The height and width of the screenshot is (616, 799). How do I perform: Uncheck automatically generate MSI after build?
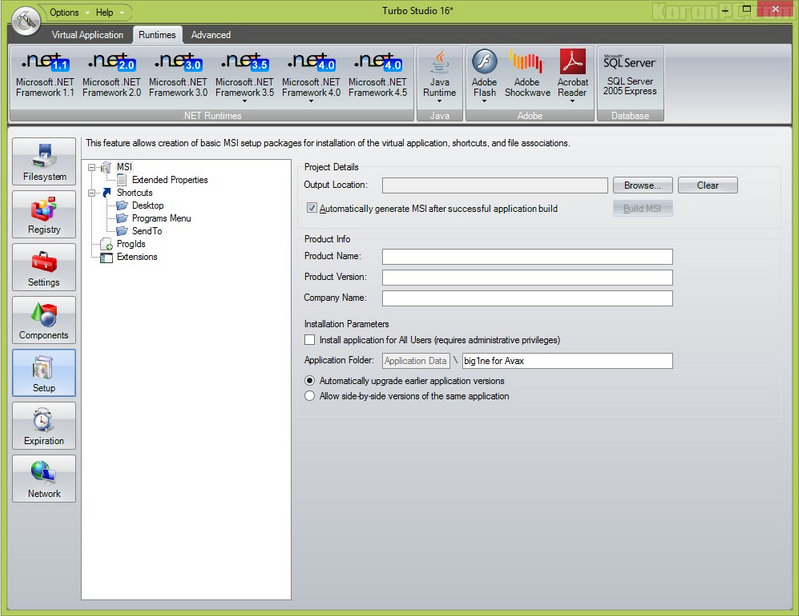click(312, 209)
